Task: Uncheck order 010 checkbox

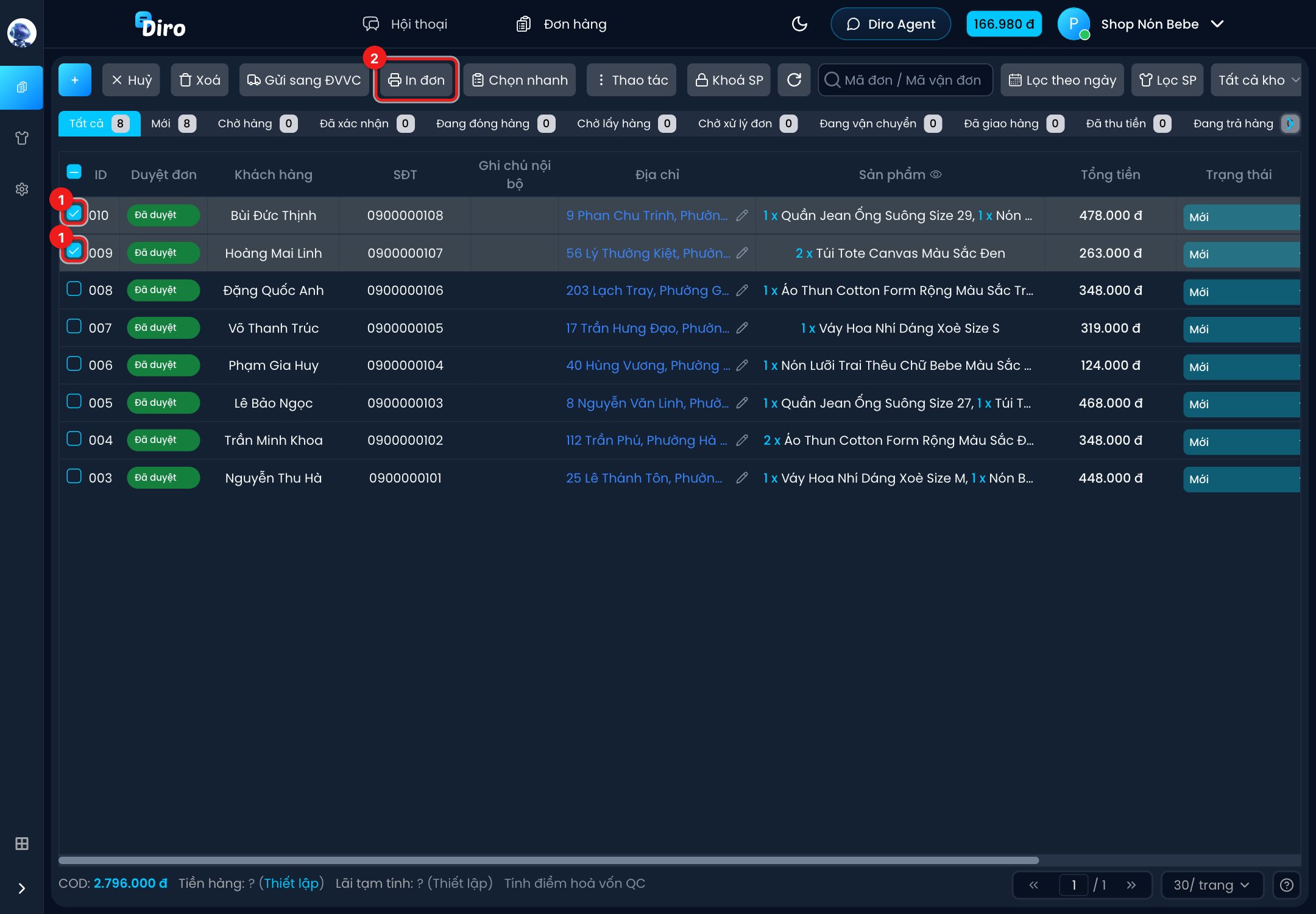Action: click(x=74, y=213)
